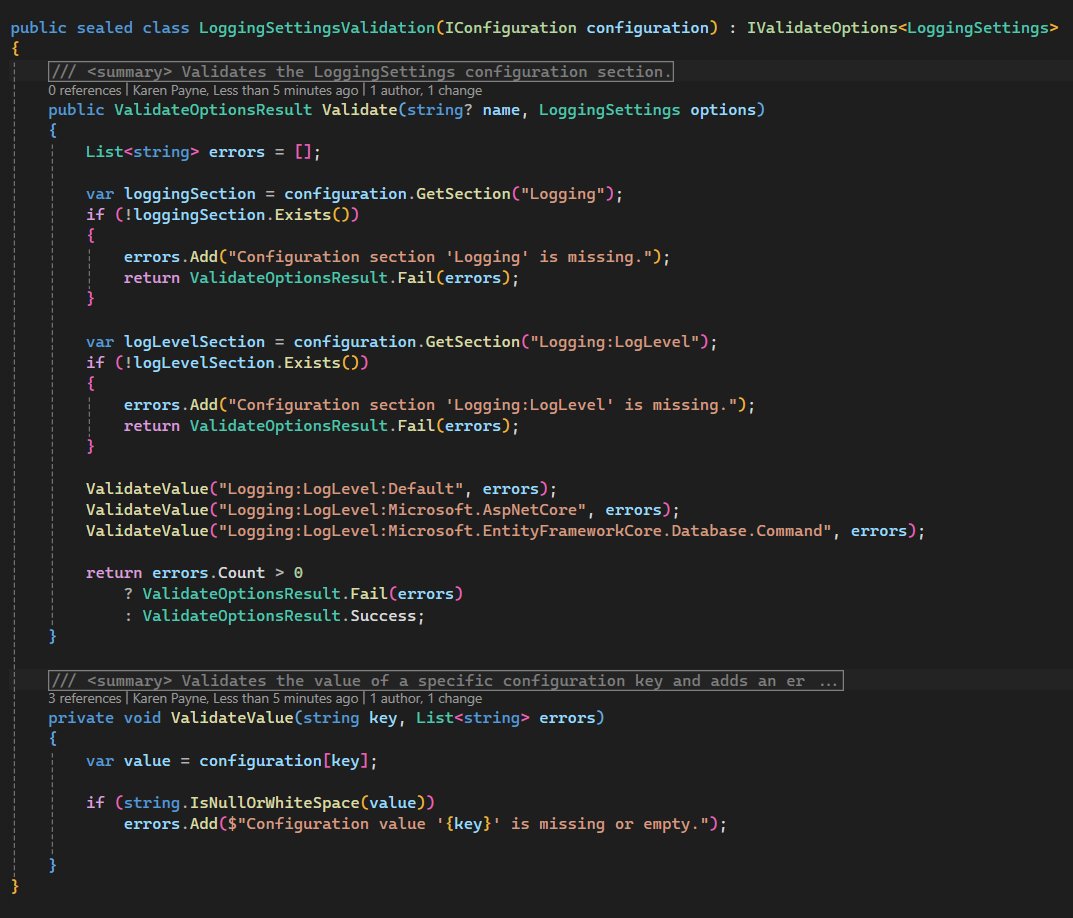1073x918 pixels.
Task: Click the IConfiguration parameter type
Action: (510, 28)
